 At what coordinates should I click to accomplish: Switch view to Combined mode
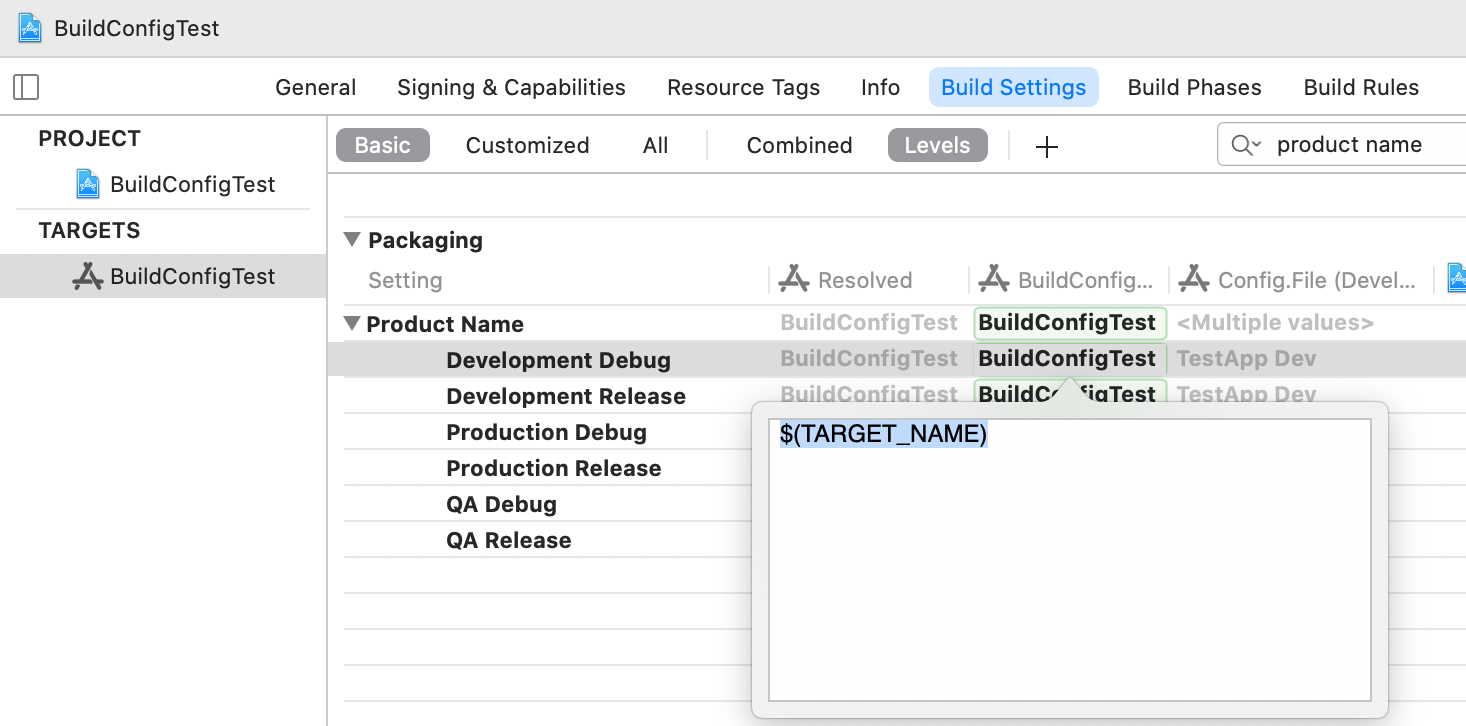799,145
